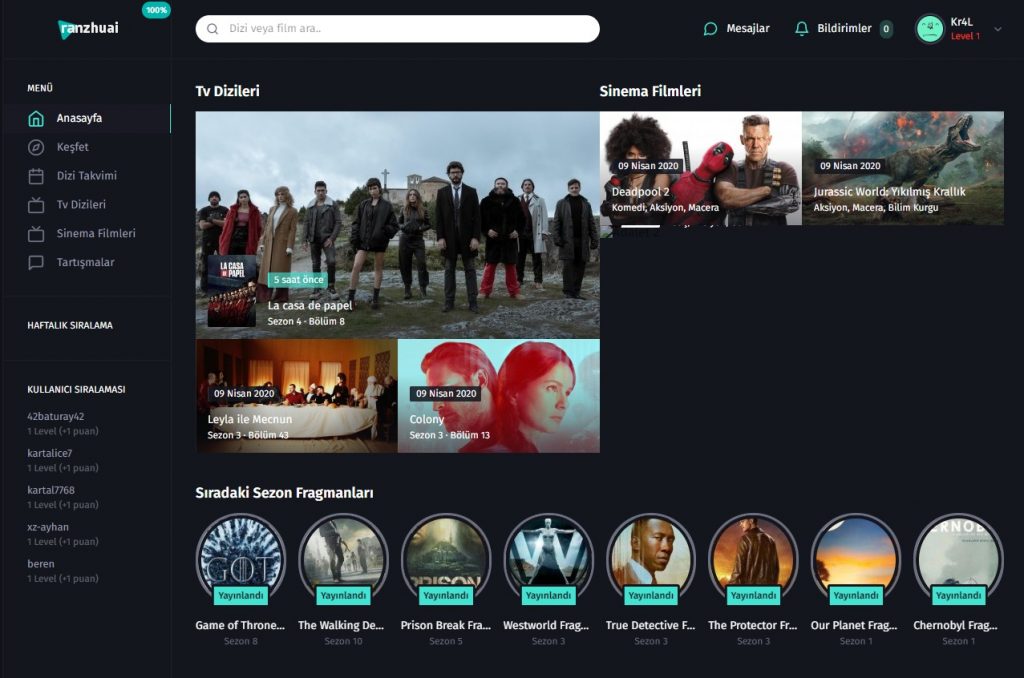The image size is (1024, 678).
Task: Open Leyla ile Mecnun episode card
Action: click(x=296, y=396)
